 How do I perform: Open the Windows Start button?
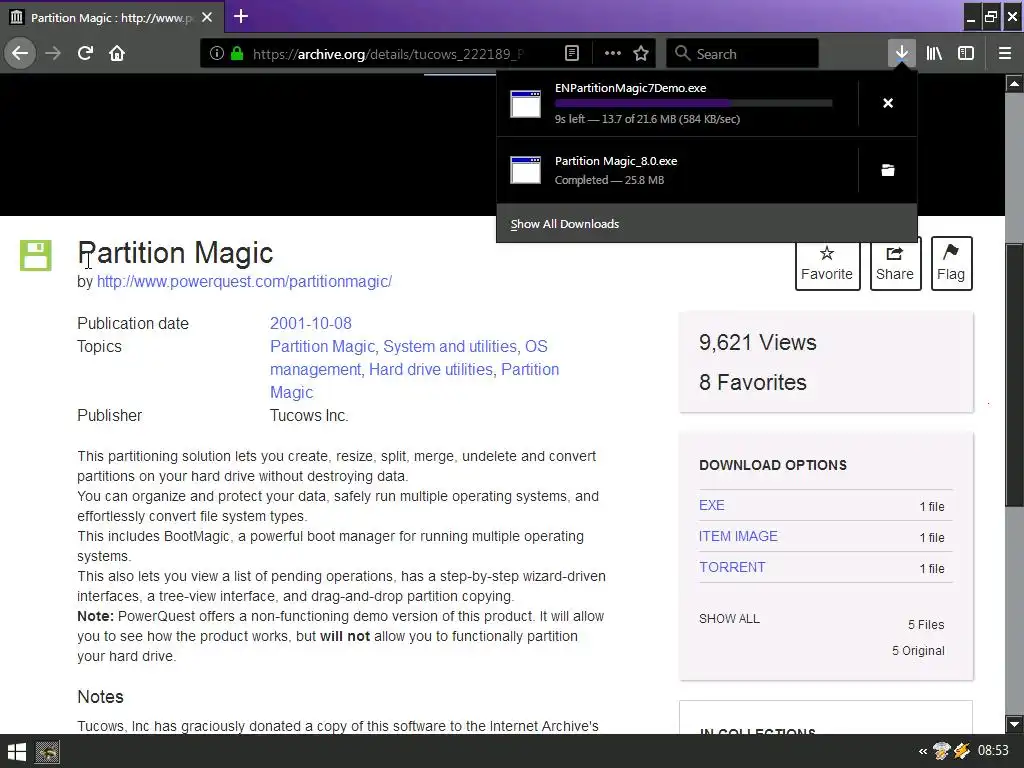click(16, 752)
